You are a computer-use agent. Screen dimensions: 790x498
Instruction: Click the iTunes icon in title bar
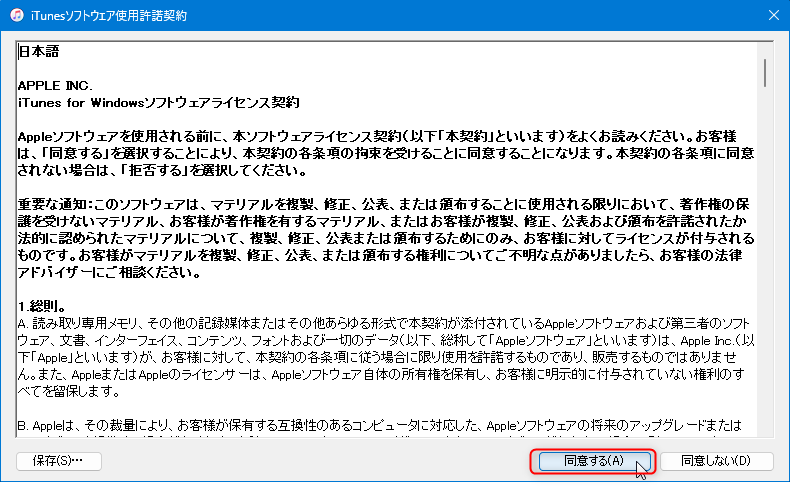[x=17, y=15]
